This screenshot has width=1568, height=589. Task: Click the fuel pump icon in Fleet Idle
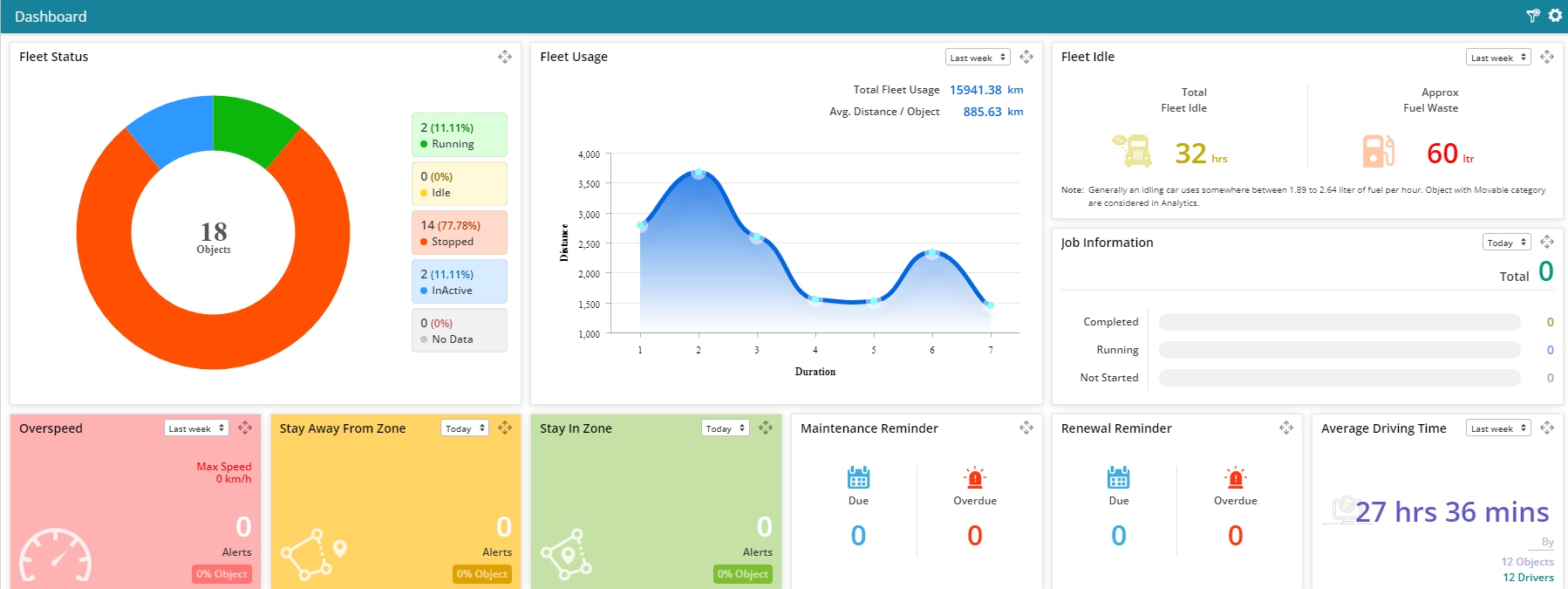coord(1378,151)
